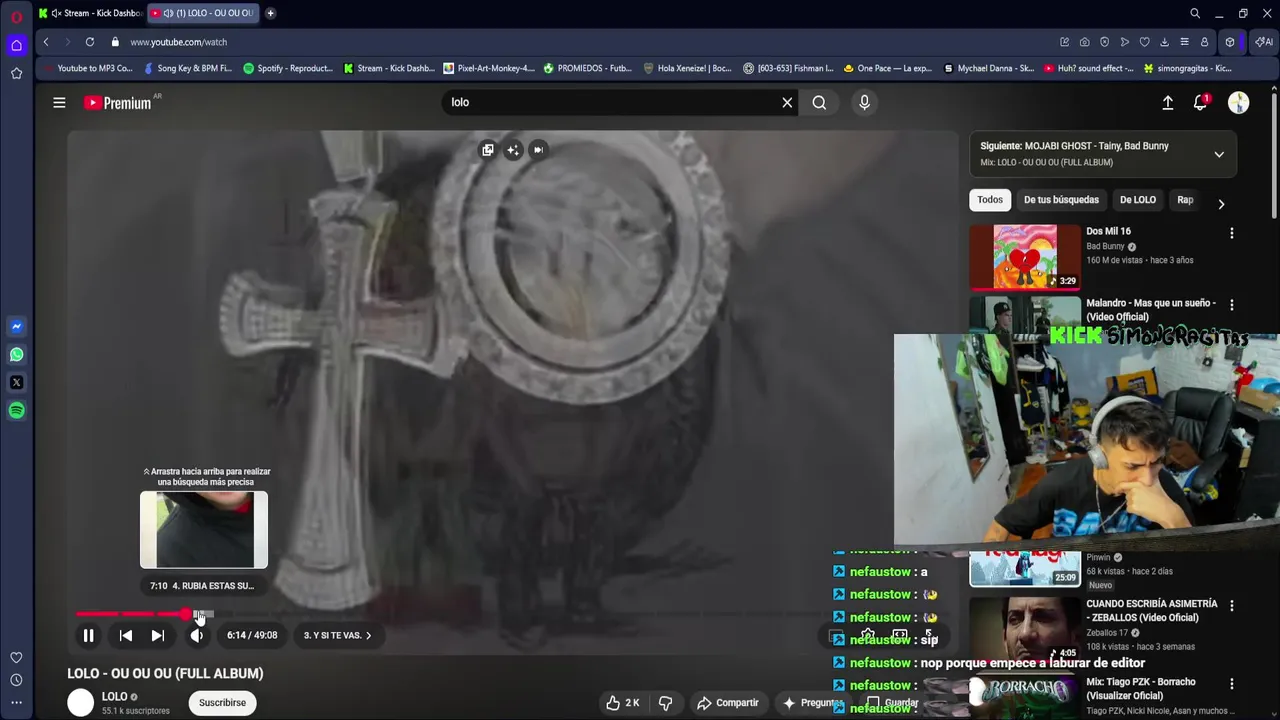This screenshot has width=1280, height=720.
Task: Open 'Spotify - Reproduct...' bookmark
Action: pos(288,68)
